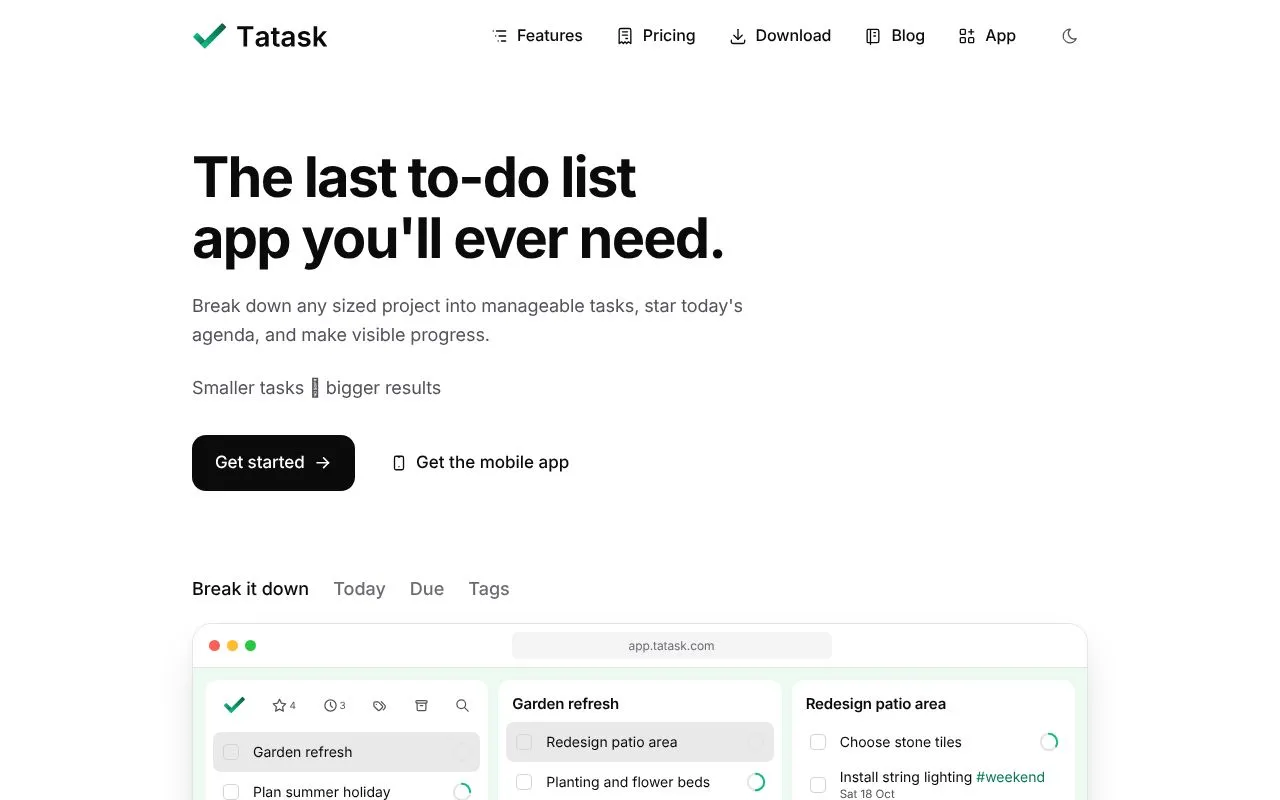The image size is (1280, 800).
Task: Click the green checkmark logo in app preview
Action: point(235,705)
